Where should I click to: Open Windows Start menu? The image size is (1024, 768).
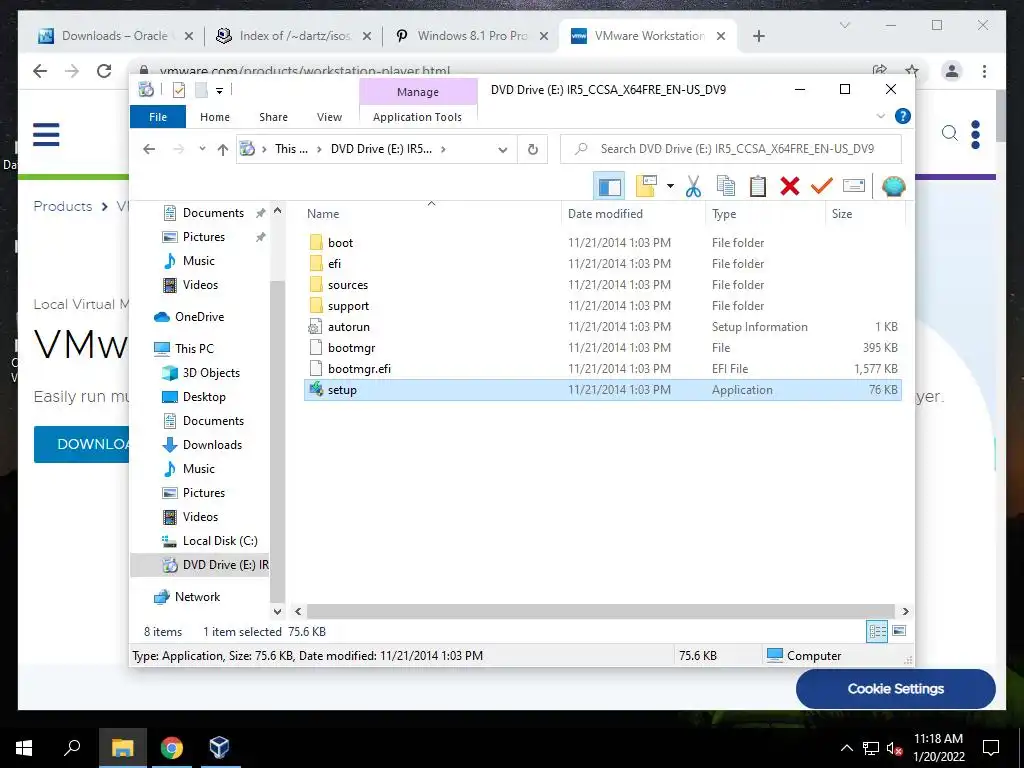point(24,748)
